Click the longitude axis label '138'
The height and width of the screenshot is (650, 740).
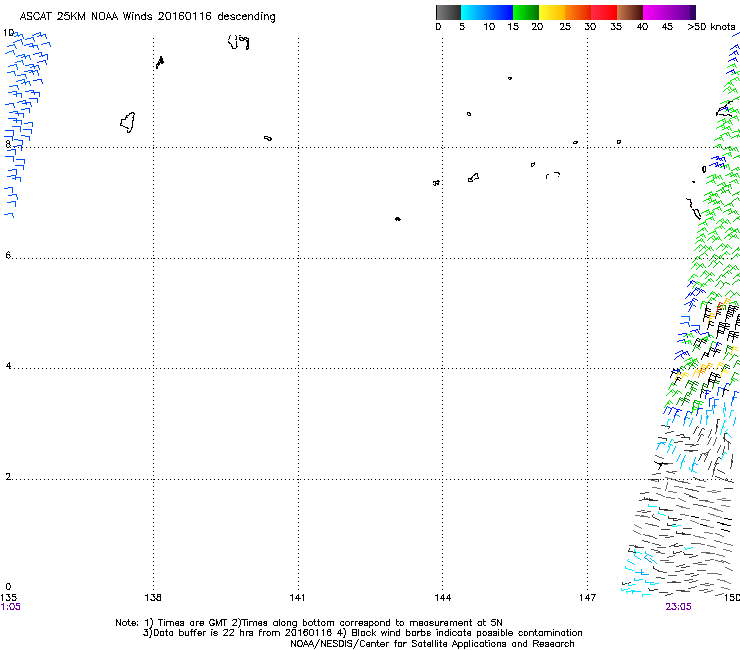pos(153,598)
